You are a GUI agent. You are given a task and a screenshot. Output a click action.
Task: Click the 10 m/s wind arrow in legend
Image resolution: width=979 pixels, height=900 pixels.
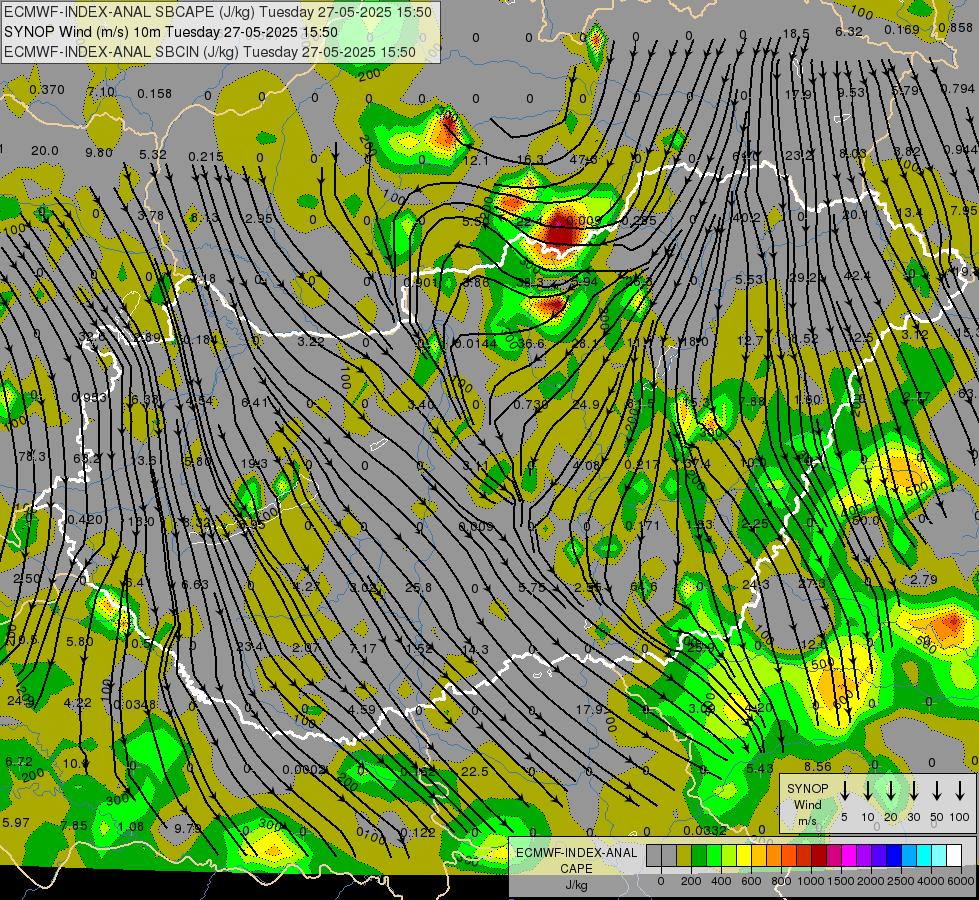(867, 791)
